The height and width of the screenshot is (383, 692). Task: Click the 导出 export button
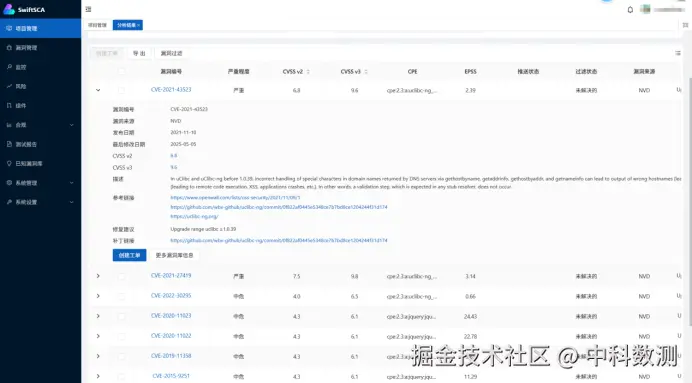(139, 53)
